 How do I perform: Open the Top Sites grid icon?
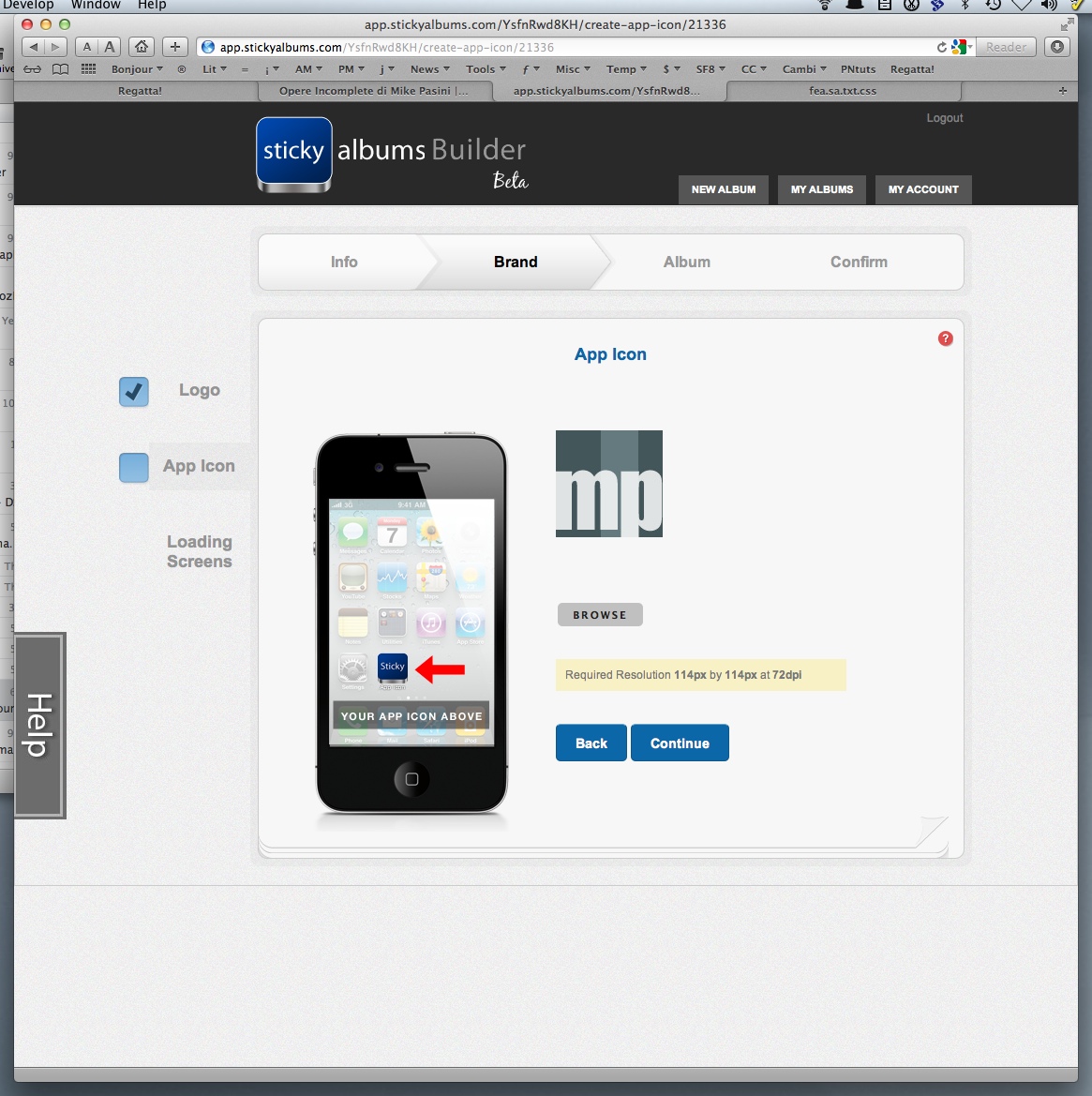click(88, 69)
